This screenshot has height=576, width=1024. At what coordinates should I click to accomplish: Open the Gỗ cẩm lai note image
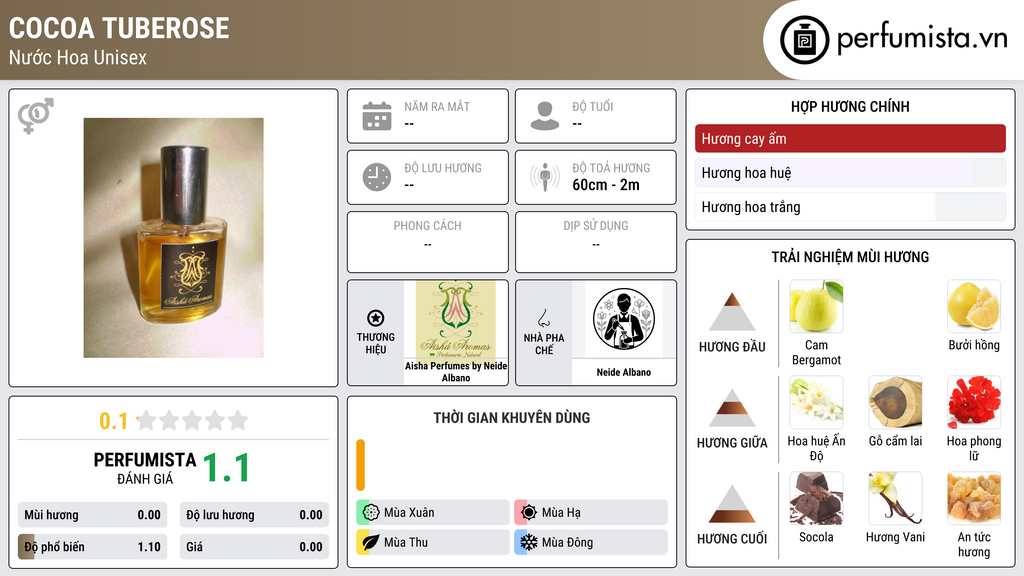895,402
